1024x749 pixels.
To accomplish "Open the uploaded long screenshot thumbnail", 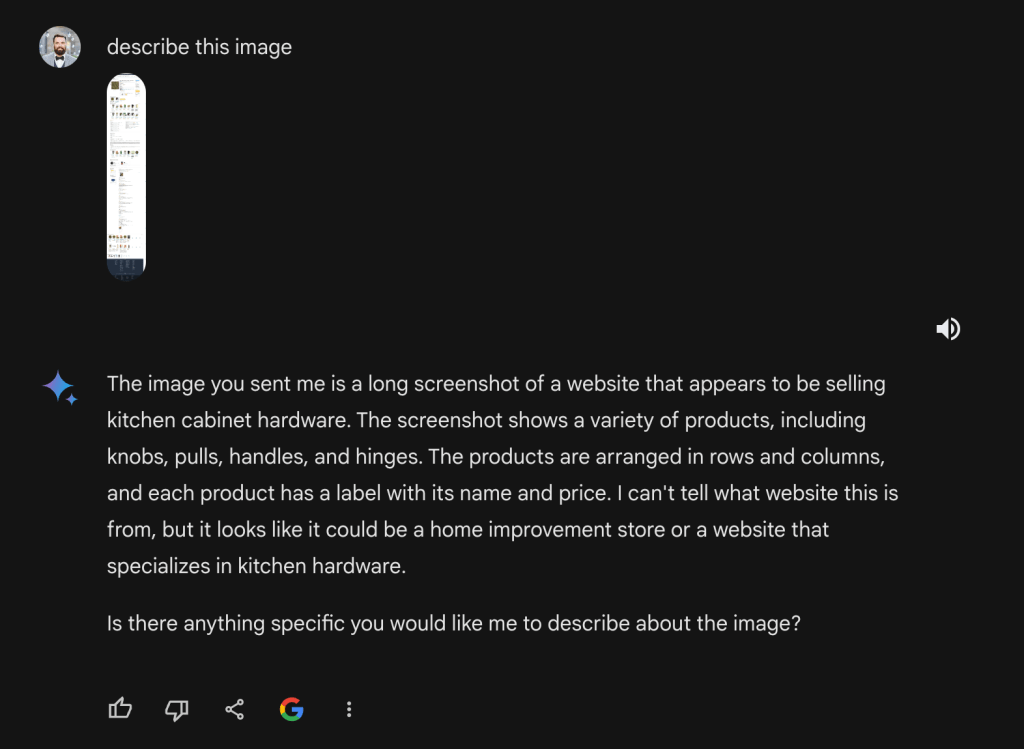I will click(x=126, y=176).
